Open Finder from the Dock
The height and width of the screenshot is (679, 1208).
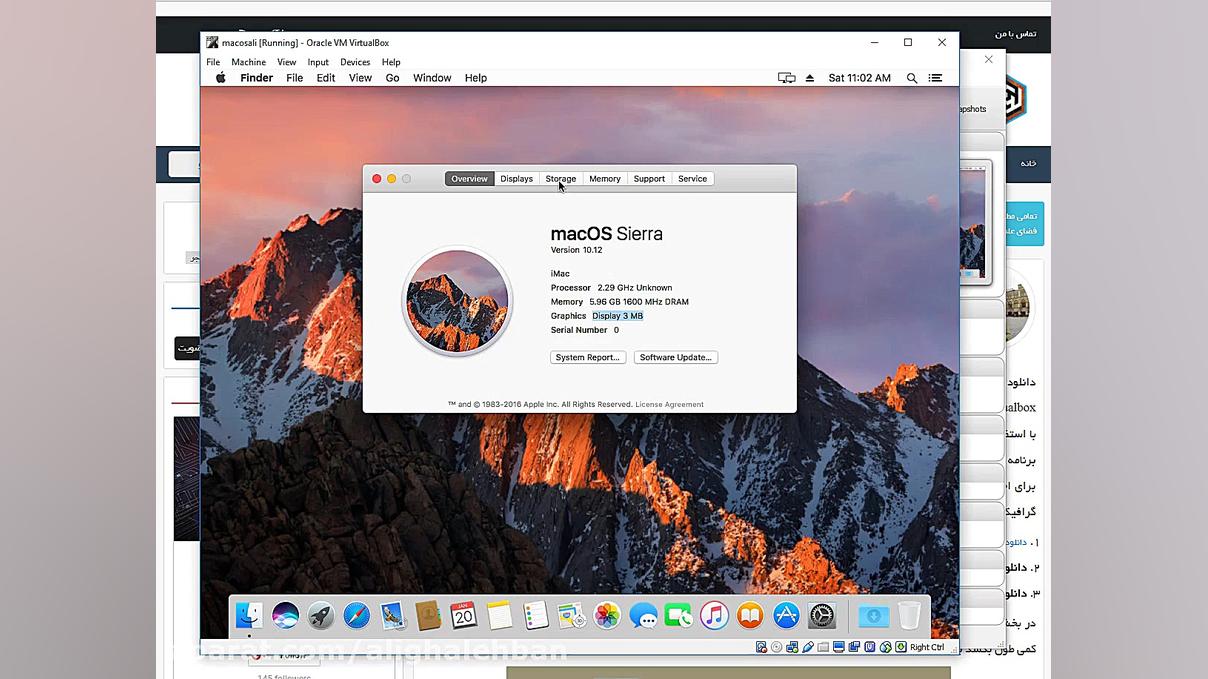pyautogui.click(x=249, y=615)
